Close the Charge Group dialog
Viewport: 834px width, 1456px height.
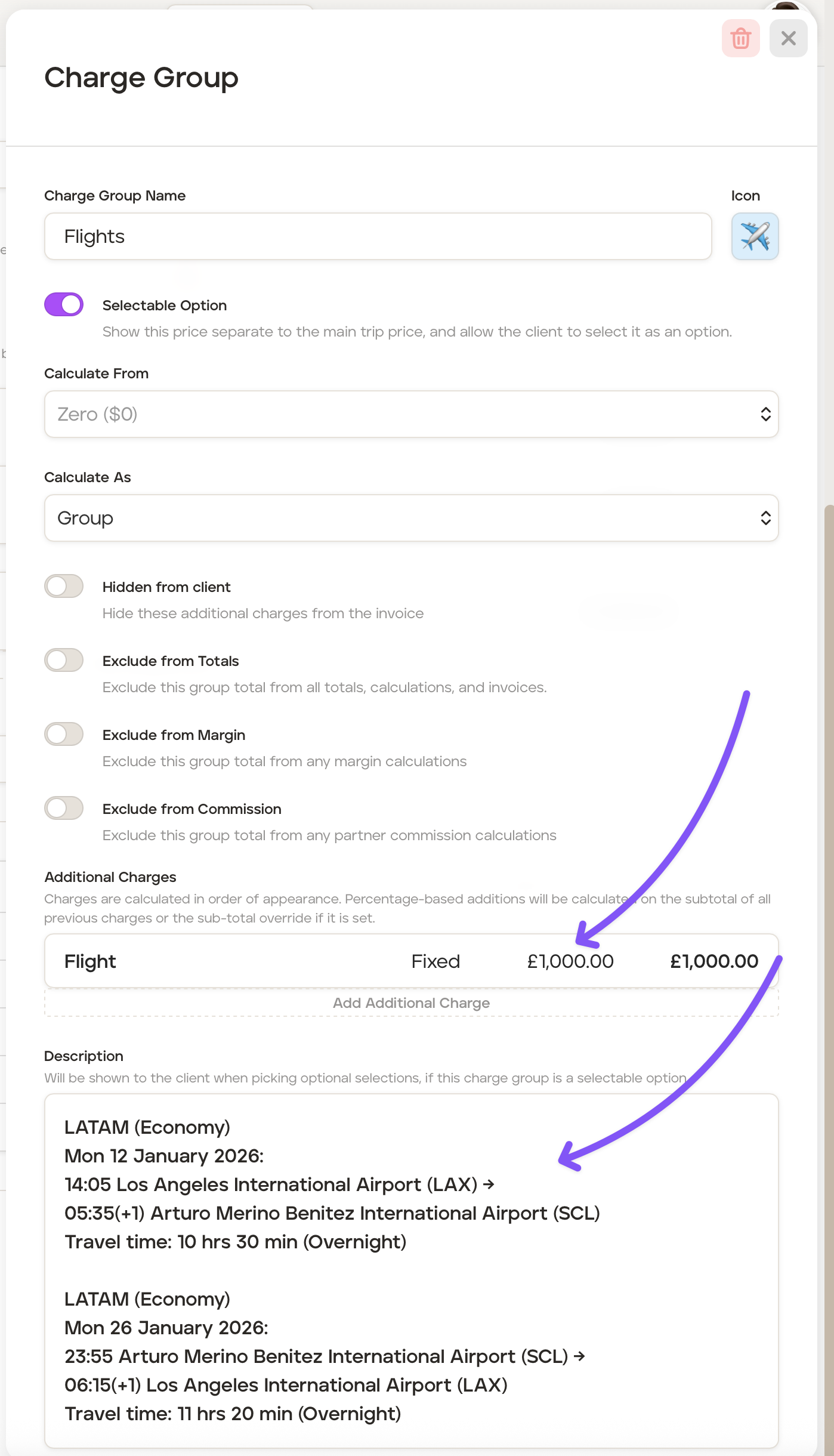[788, 39]
